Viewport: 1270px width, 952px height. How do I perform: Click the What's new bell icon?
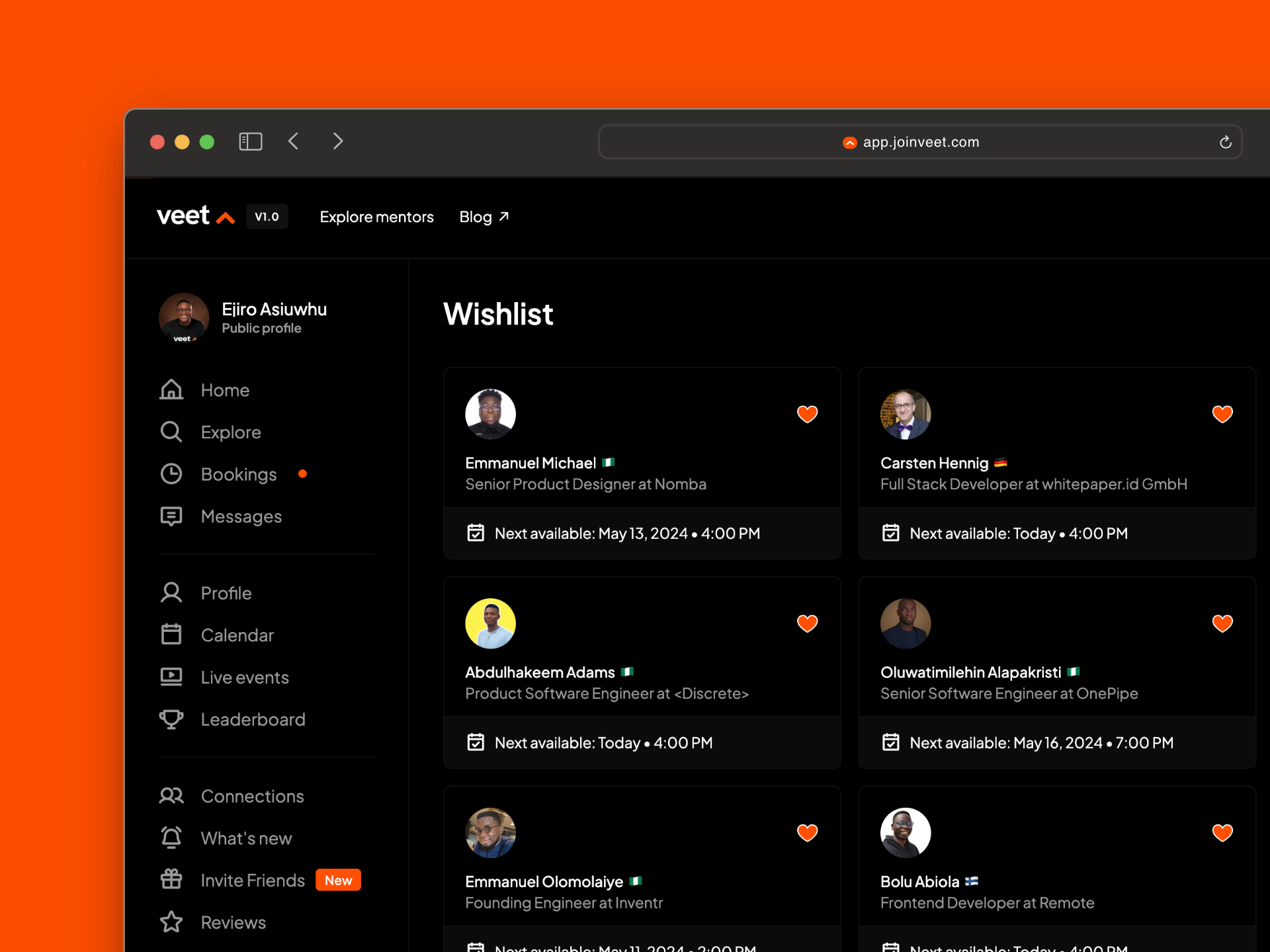(x=171, y=838)
